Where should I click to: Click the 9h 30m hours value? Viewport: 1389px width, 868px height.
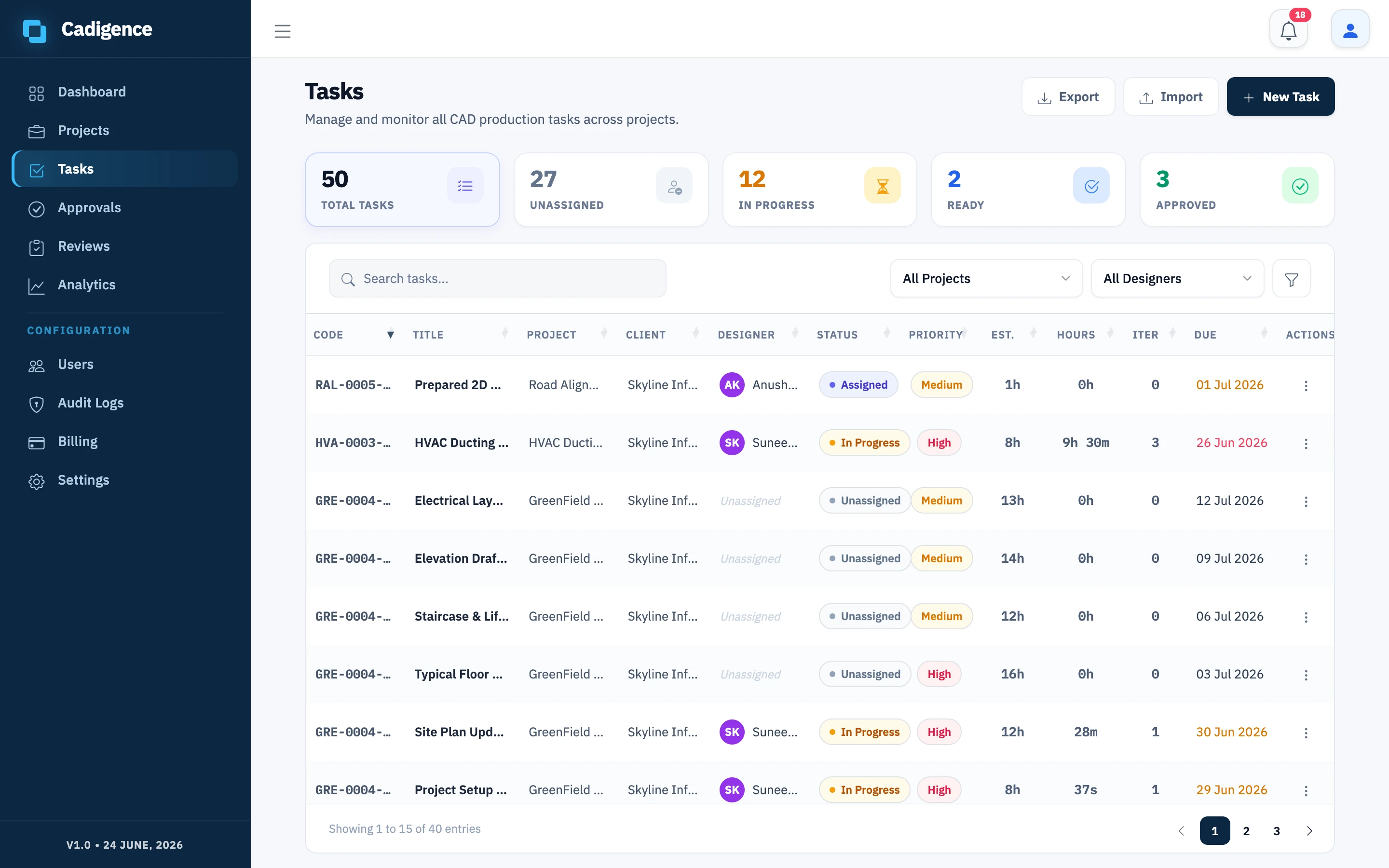pyautogui.click(x=1085, y=443)
